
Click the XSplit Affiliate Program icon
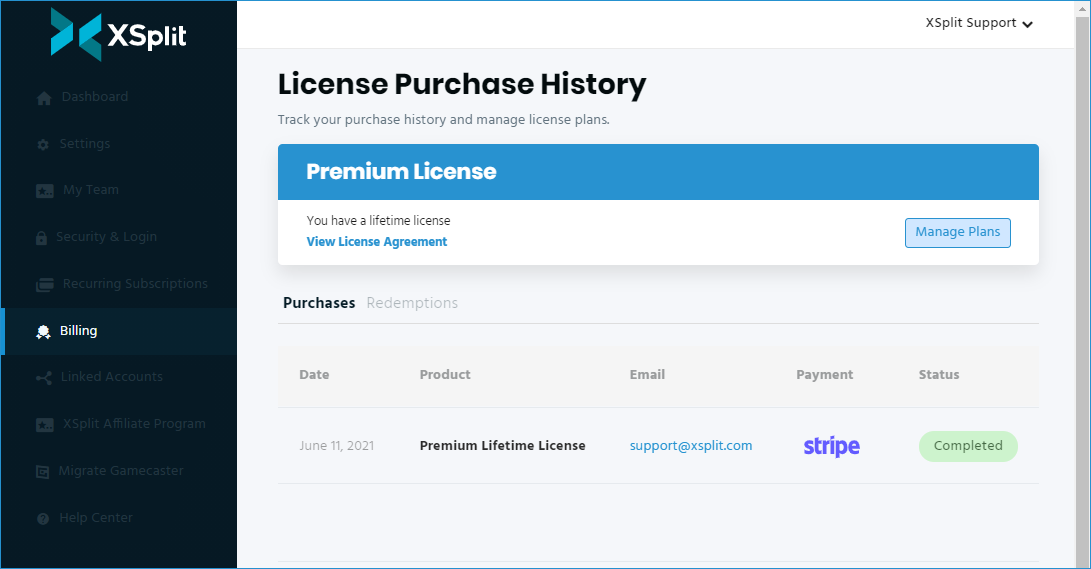45,425
